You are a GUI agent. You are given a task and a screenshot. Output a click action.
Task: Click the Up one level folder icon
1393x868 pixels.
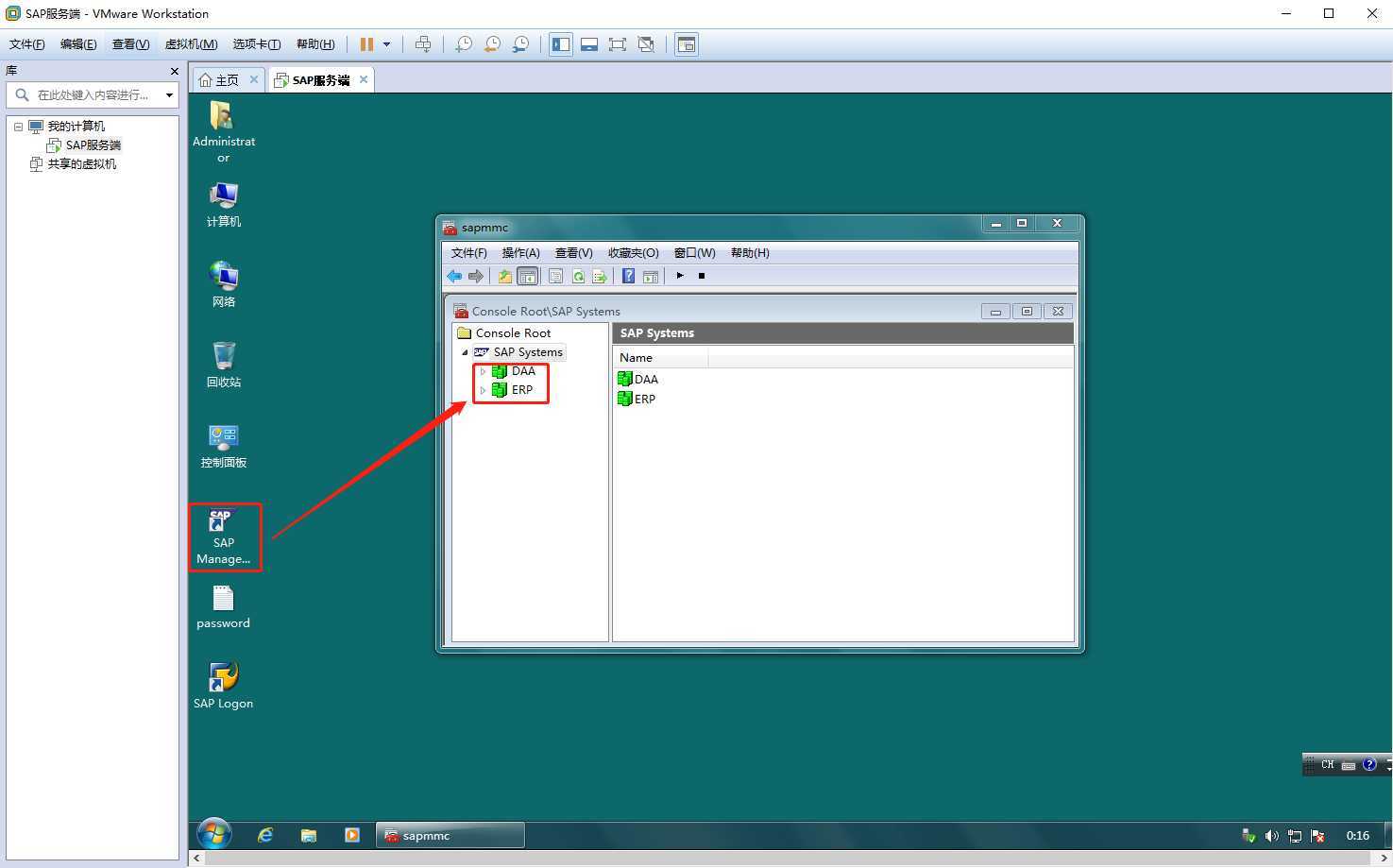[505, 276]
